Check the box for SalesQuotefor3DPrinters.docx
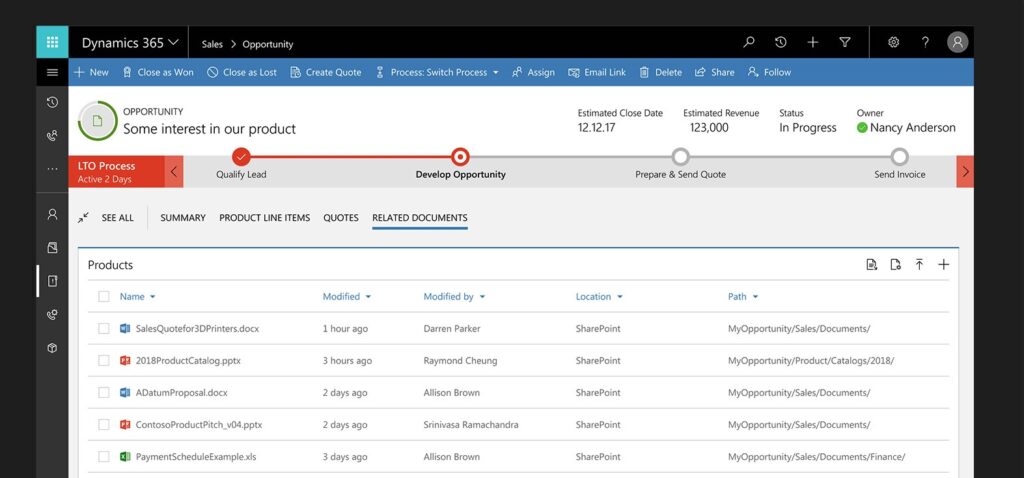Image resolution: width=1024 pixels, height=478 pixels. 104,329
